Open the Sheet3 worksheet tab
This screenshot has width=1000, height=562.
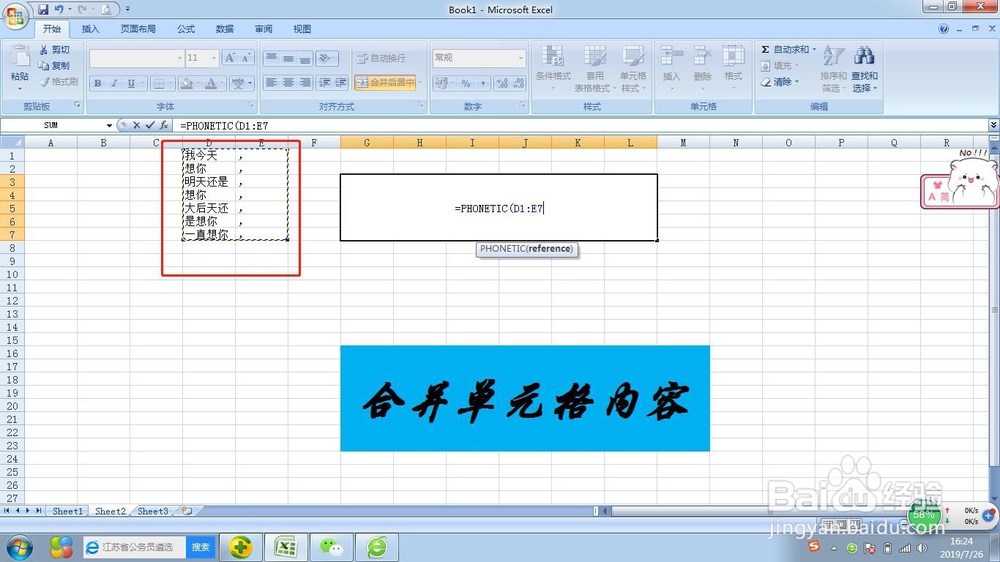click(x=153, y=511)
